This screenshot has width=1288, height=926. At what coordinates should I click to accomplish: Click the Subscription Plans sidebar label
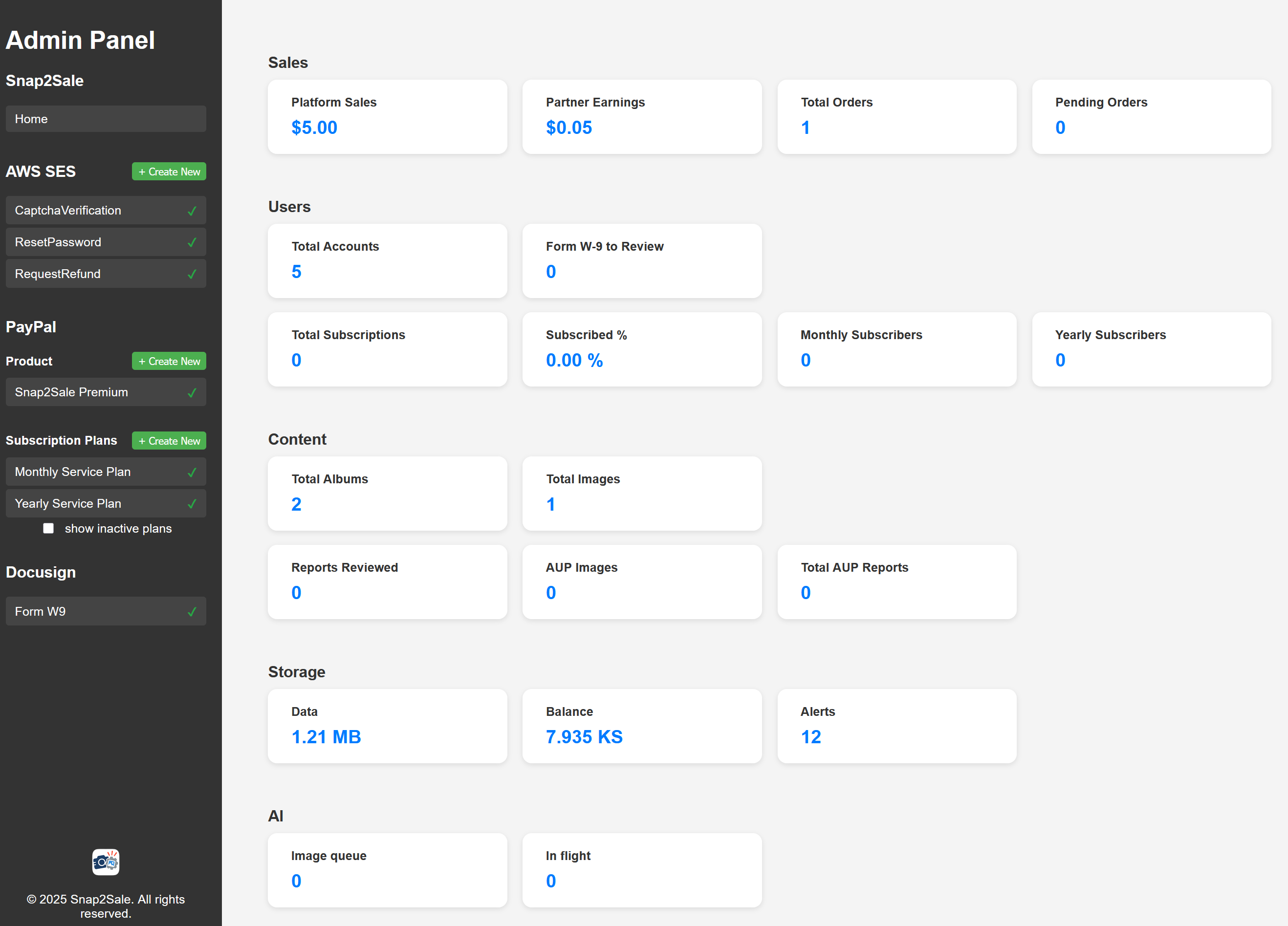(61, 441)
